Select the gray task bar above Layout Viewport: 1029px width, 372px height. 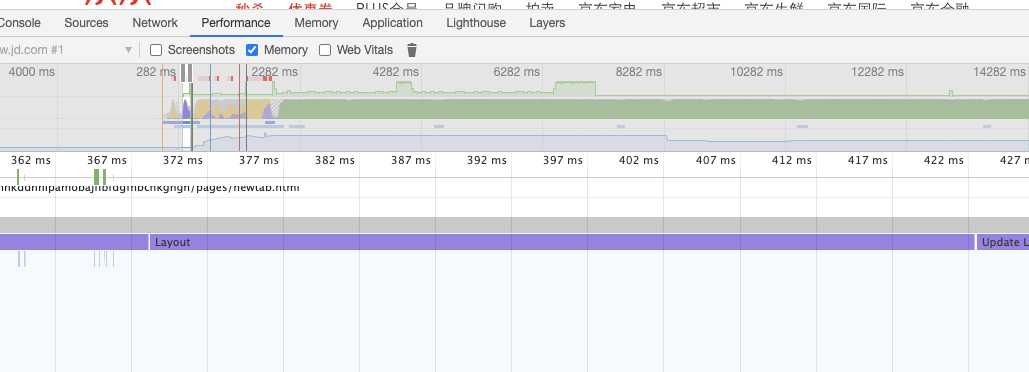click(x=514, y=224)
